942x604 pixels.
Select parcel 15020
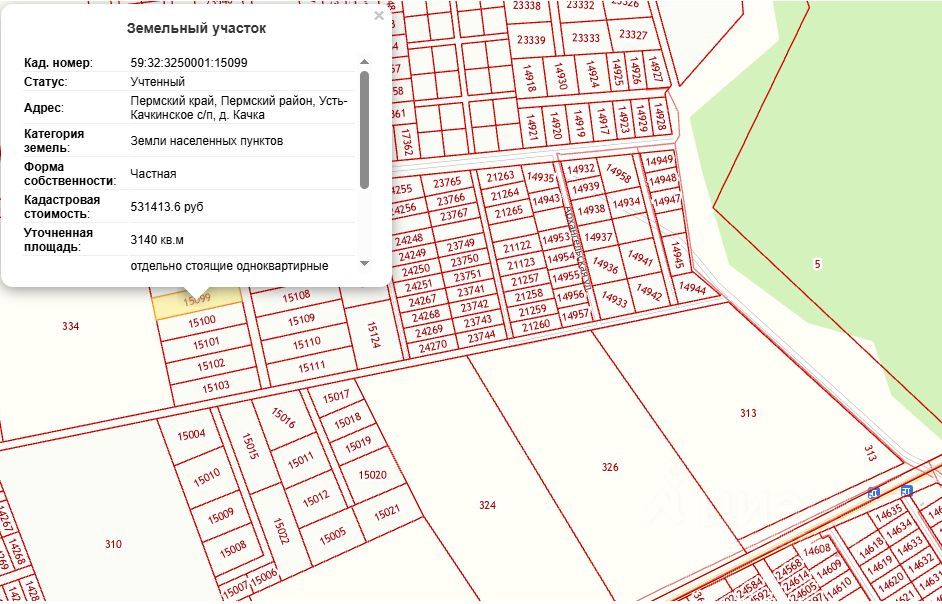[372, 475]
